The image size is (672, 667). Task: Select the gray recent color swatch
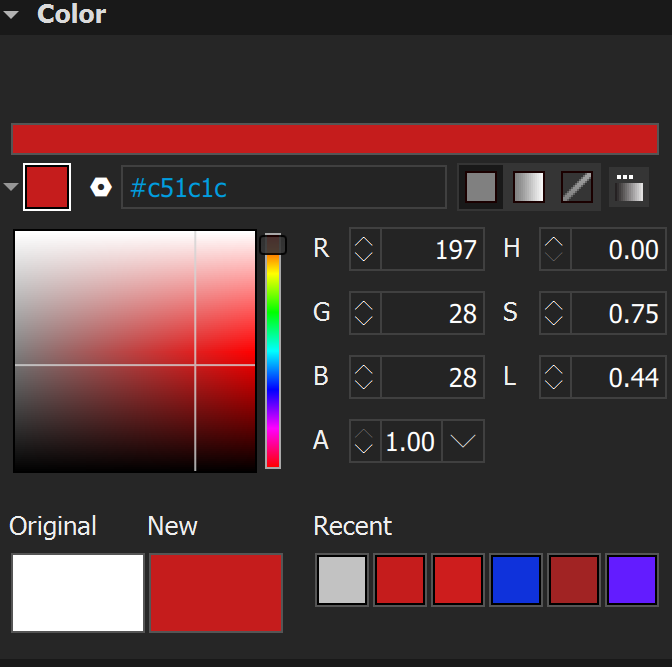[342, 580]
